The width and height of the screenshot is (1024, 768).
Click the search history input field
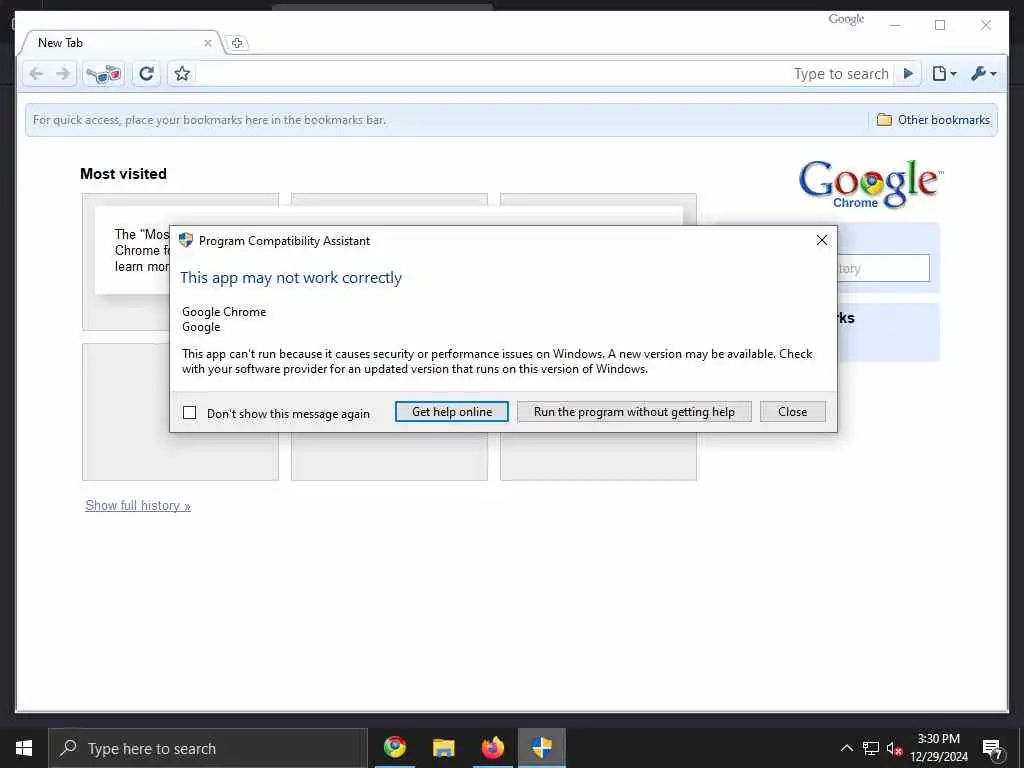point(883,268)
